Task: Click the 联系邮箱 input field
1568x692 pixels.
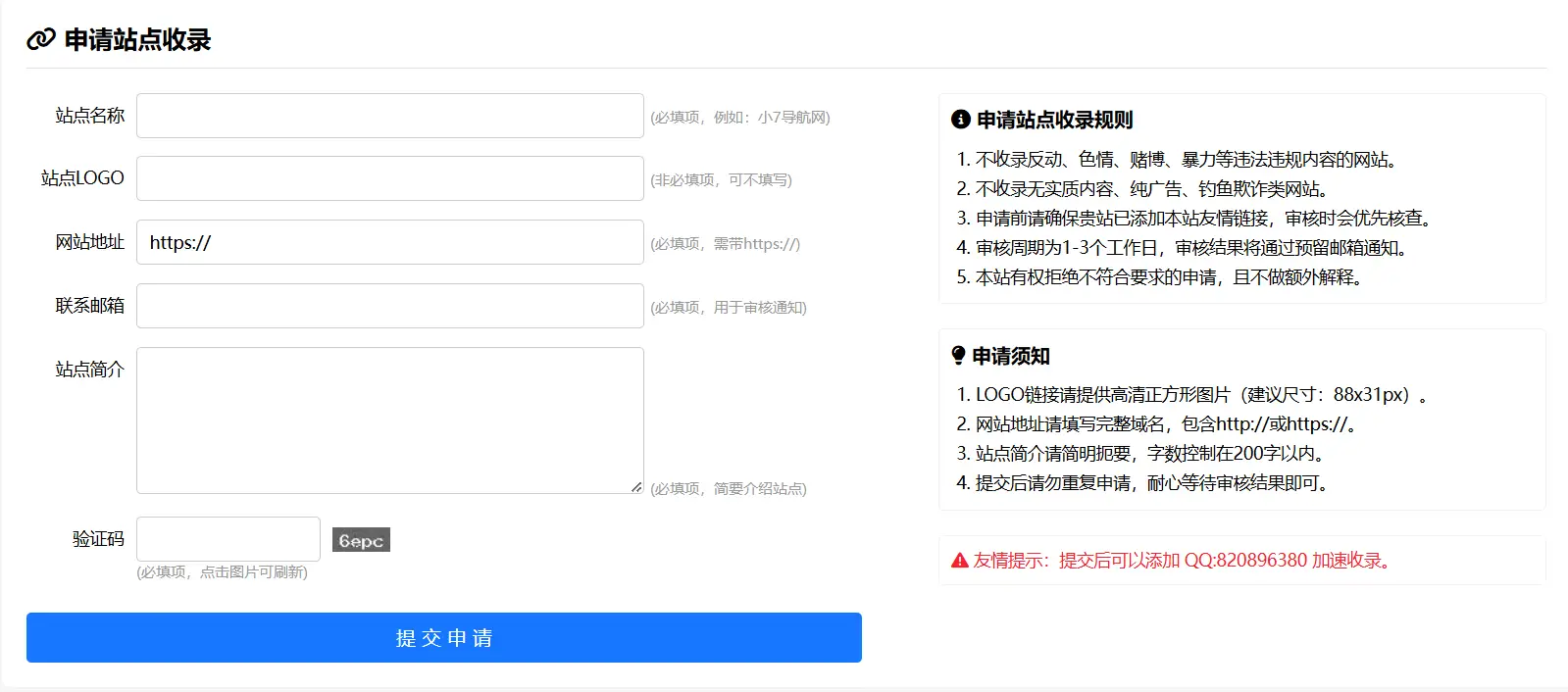Action: pos(389,306)
